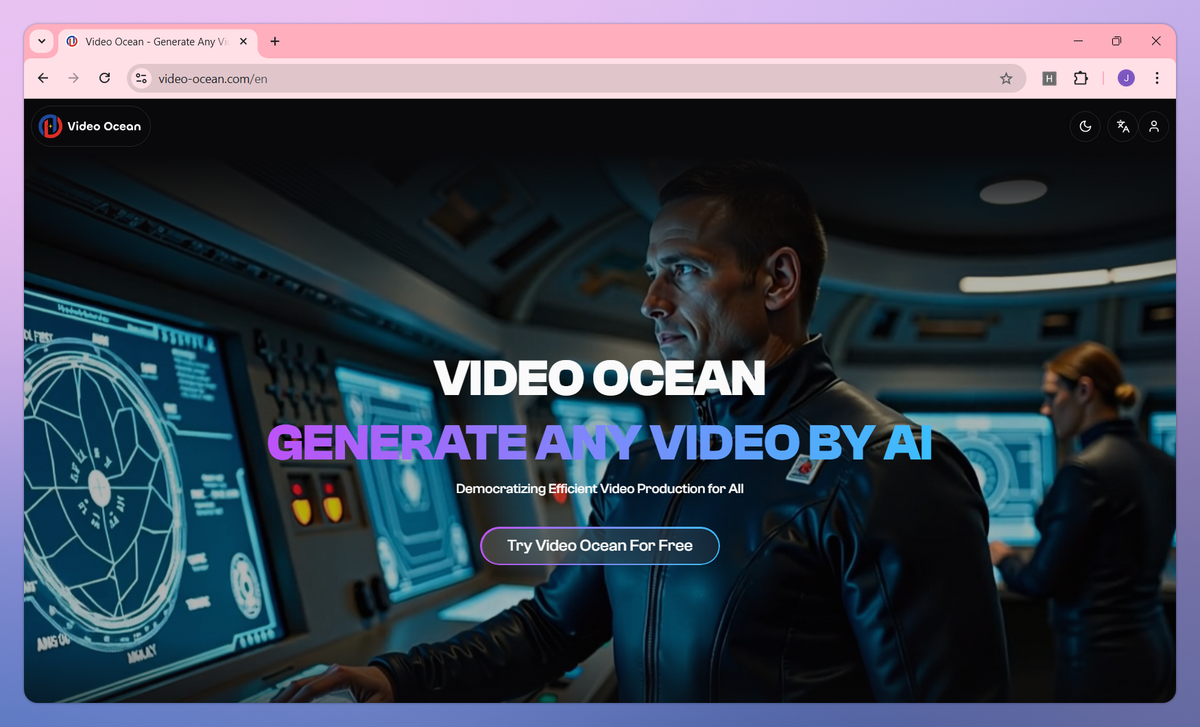
Task: Click Try Video Ocean For Free
Action: [x=600, y=546]
